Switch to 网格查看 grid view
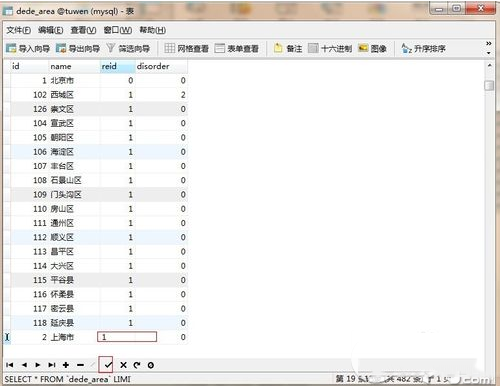This screenshot has width=500, height=387. tap(186, 49)
